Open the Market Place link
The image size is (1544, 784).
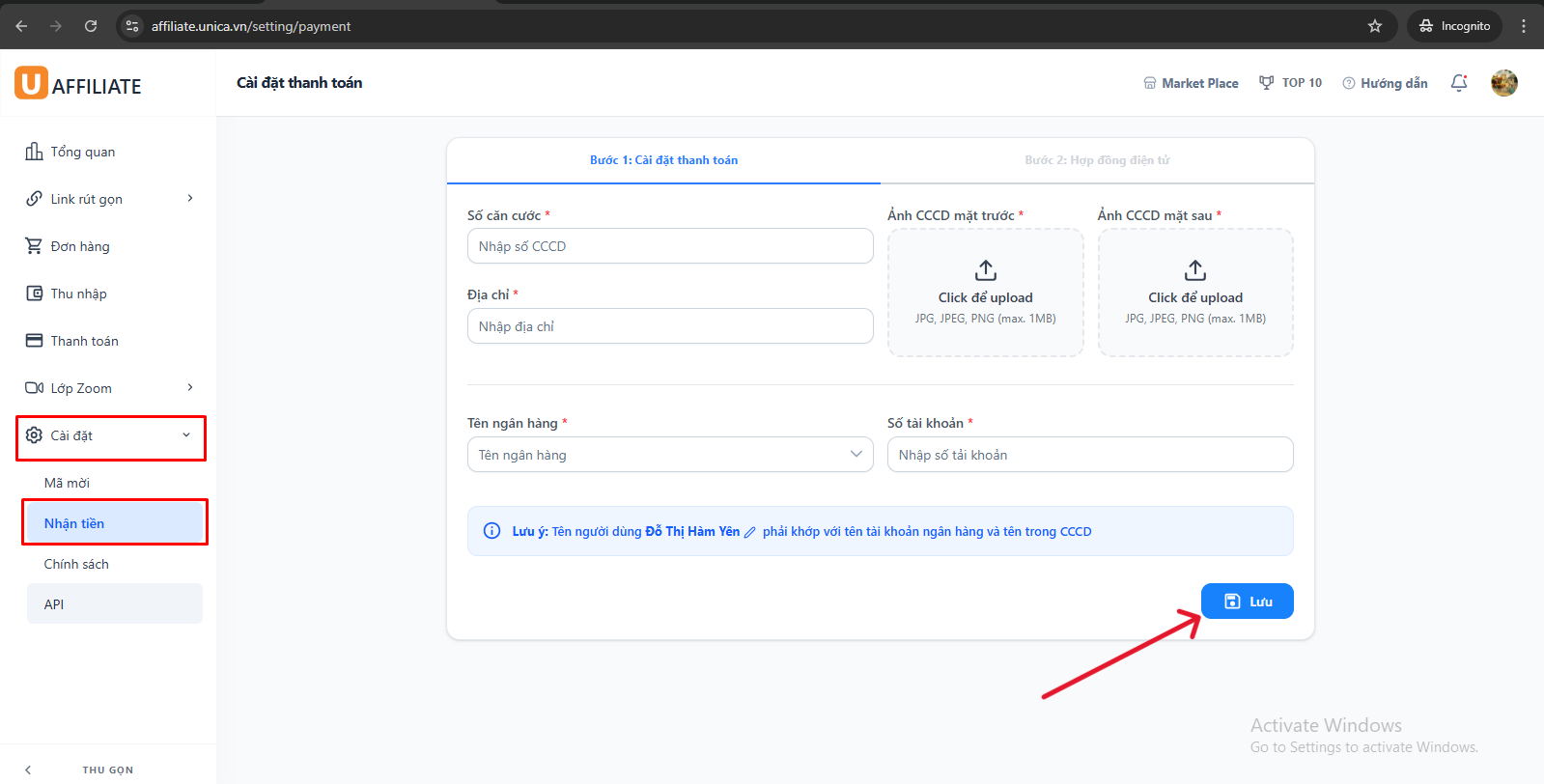(x=1191, y=83)
